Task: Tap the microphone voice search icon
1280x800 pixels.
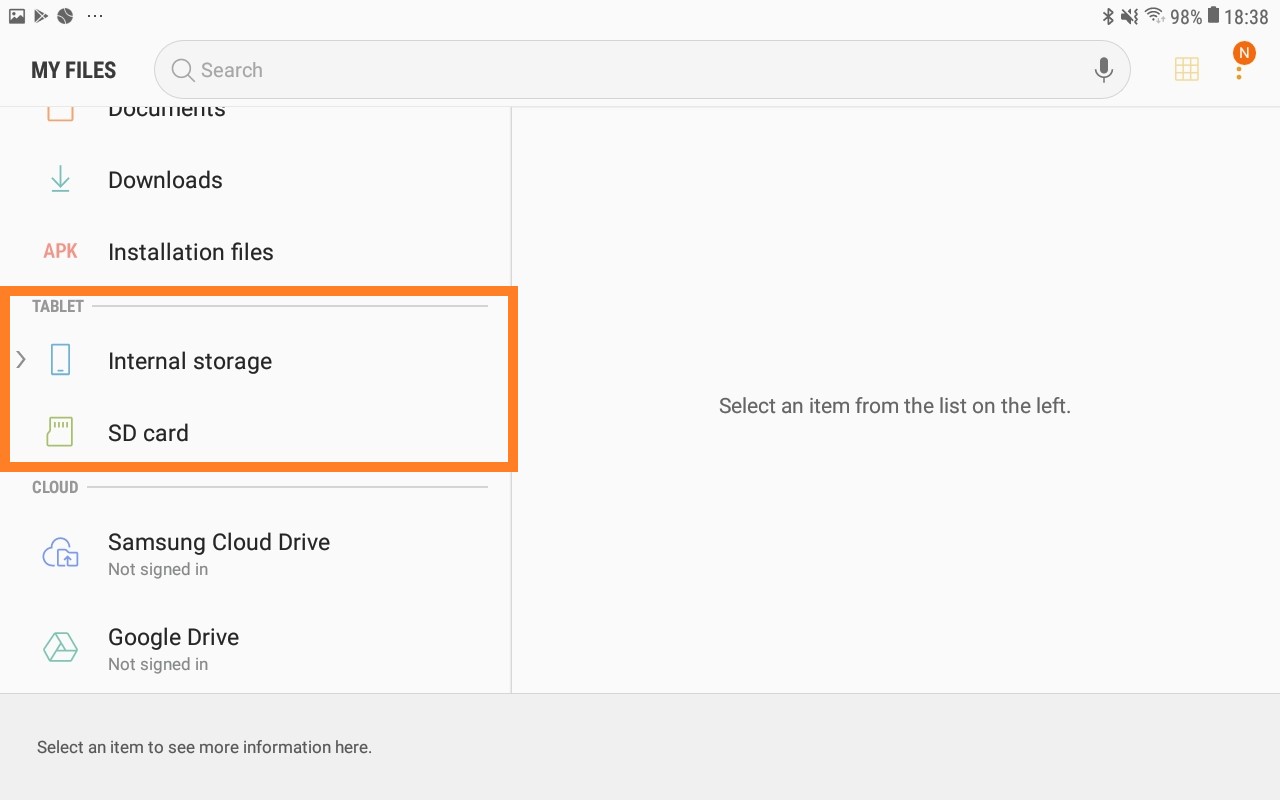Action: point(1103,70)
